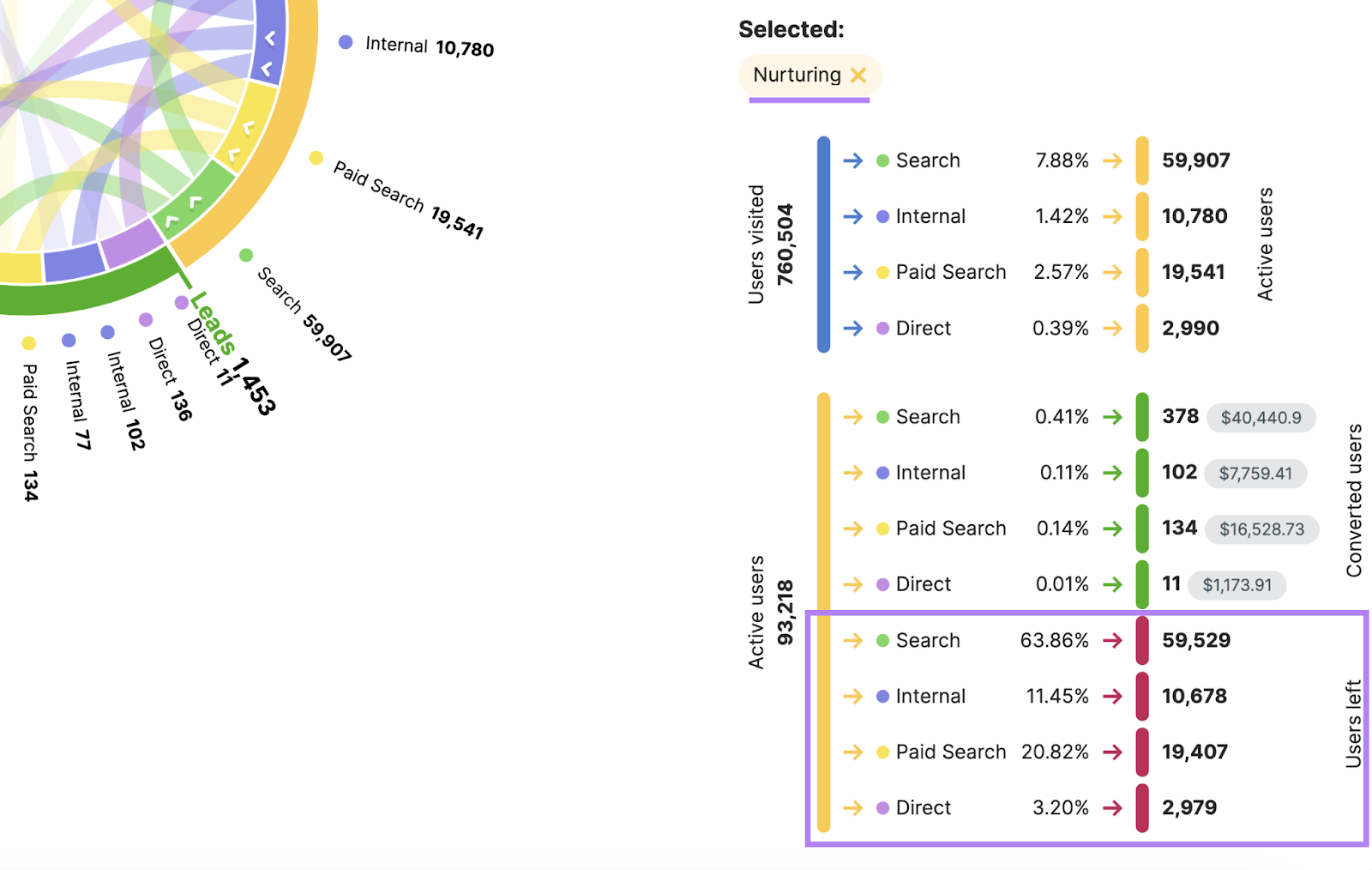The height and width of the screenshot is (870, 1372).
Task: Click the green Converted users bar beside 378
Action: [1141, 418]
